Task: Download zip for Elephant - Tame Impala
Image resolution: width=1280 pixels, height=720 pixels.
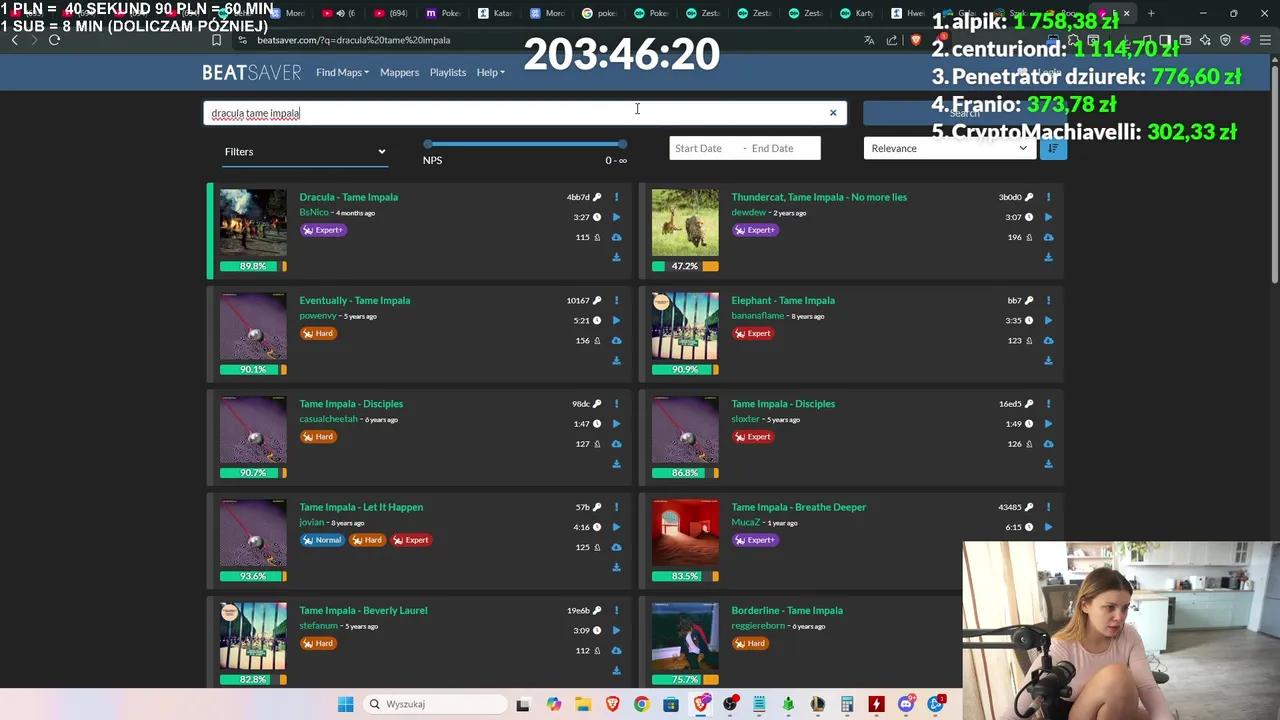Action: (x=1048, y=360)
